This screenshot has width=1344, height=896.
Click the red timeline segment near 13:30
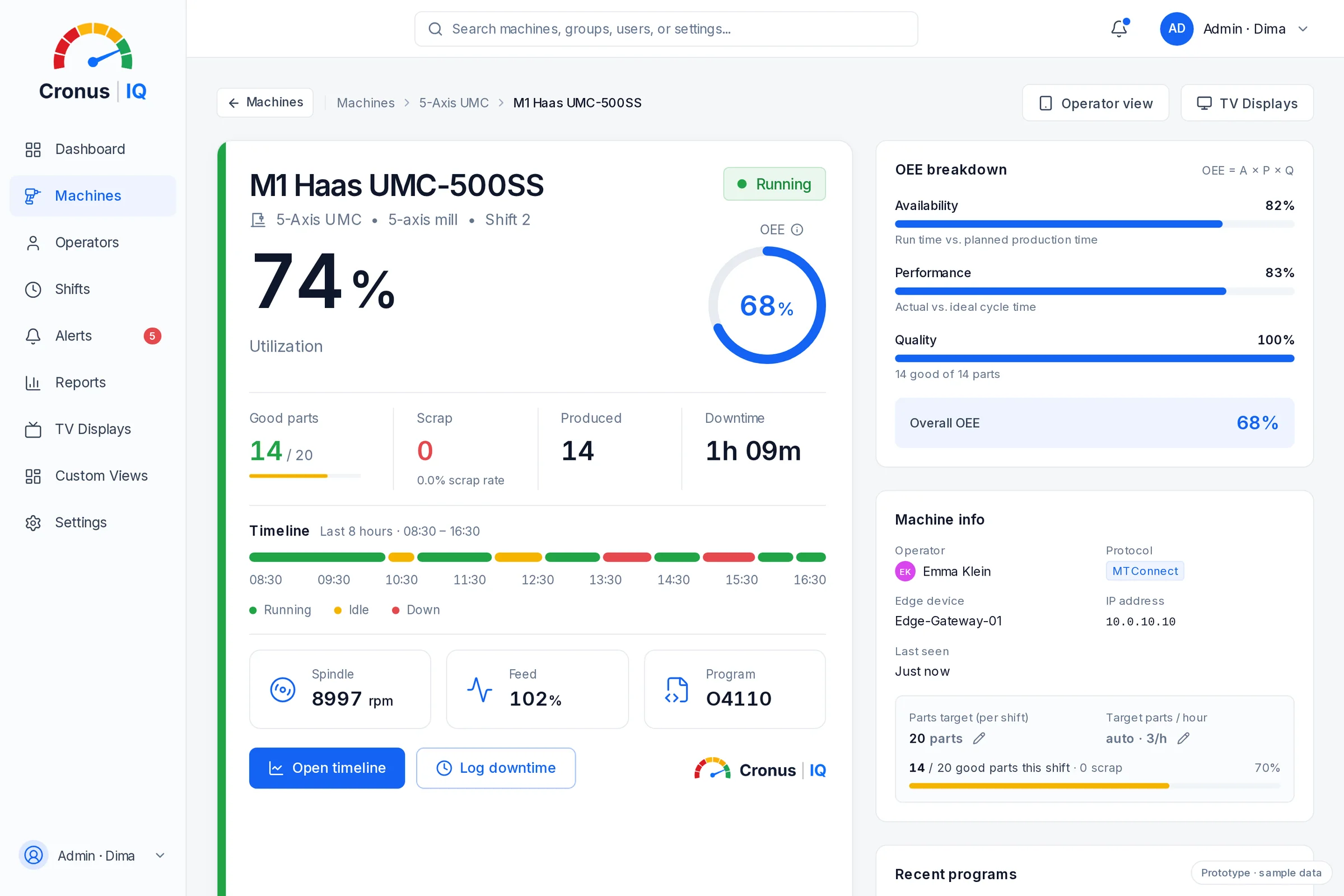coord(627,557)
